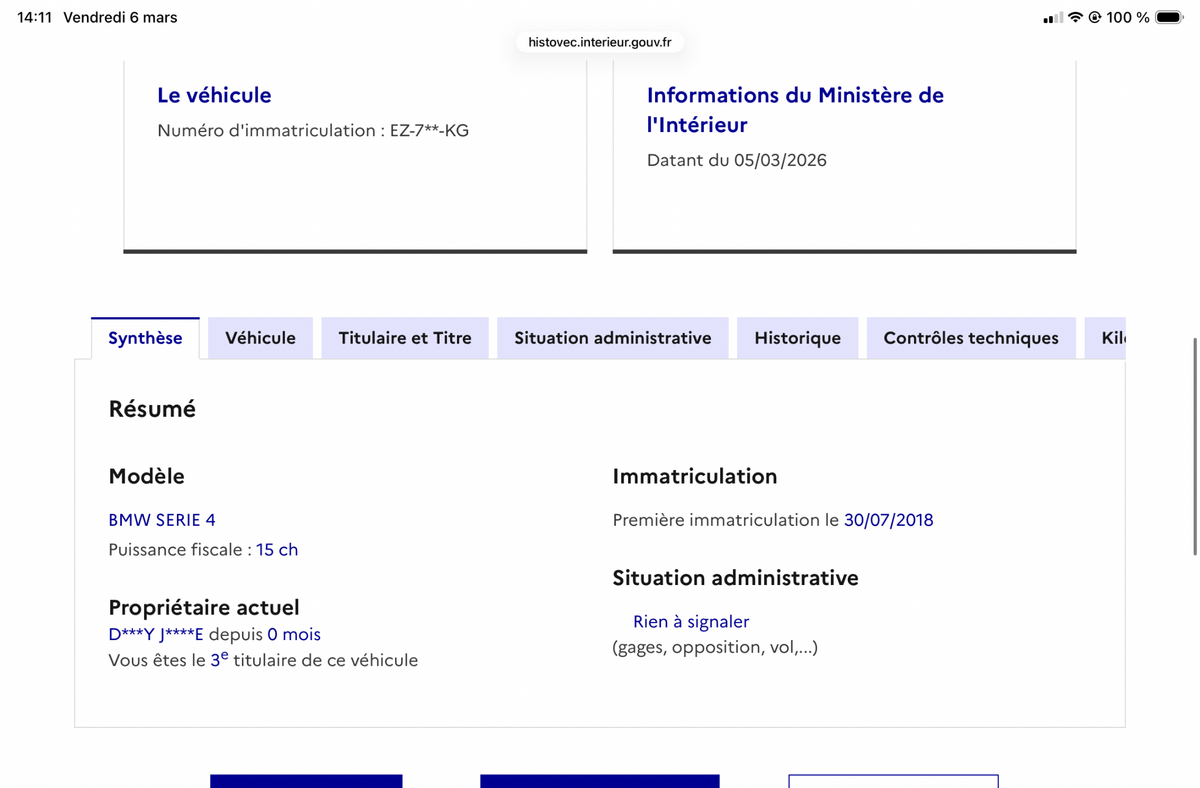Click the (gages, opposition, vol,...) note
Screen dimensions: 1200x788
point(715,647)
